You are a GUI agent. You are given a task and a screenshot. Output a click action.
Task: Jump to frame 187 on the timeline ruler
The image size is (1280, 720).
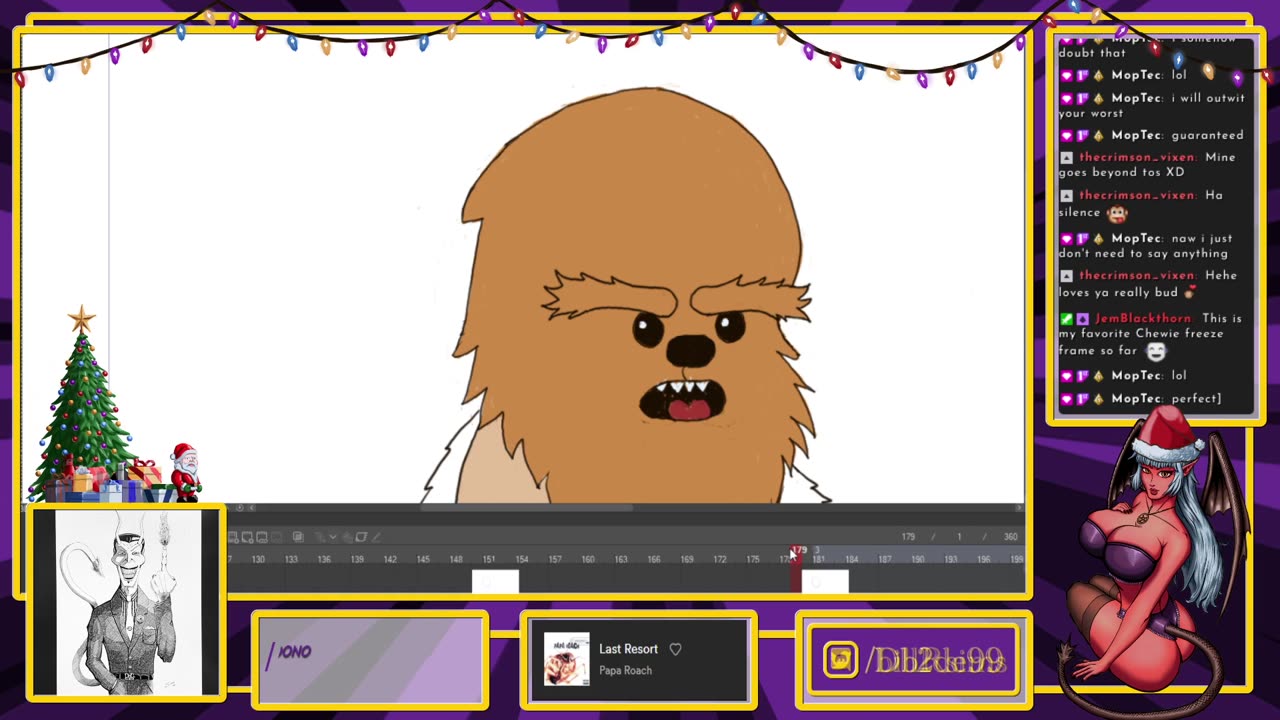coord(885,559)
